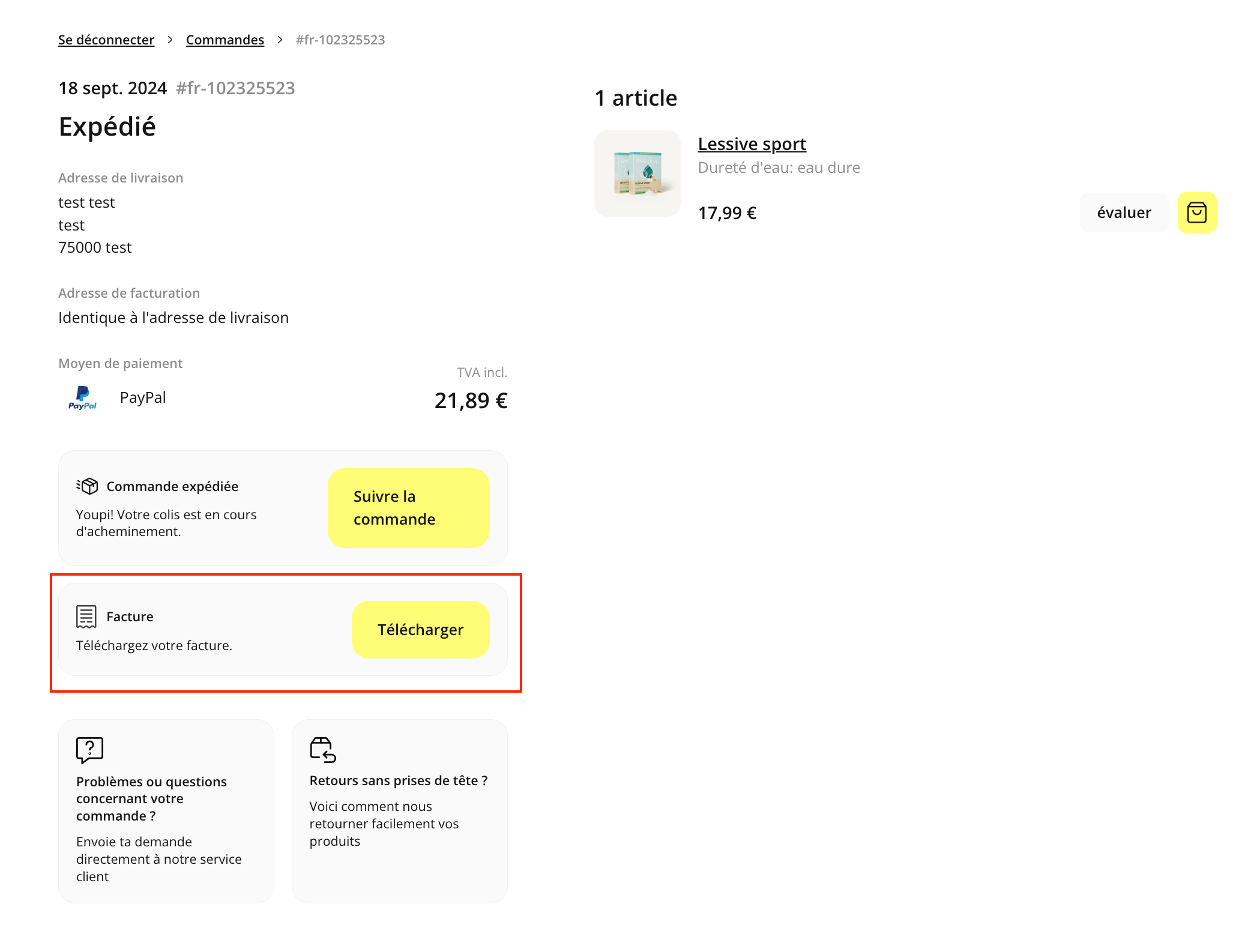
Task: Open the Lessive sport product link
Action: [752, 144]
